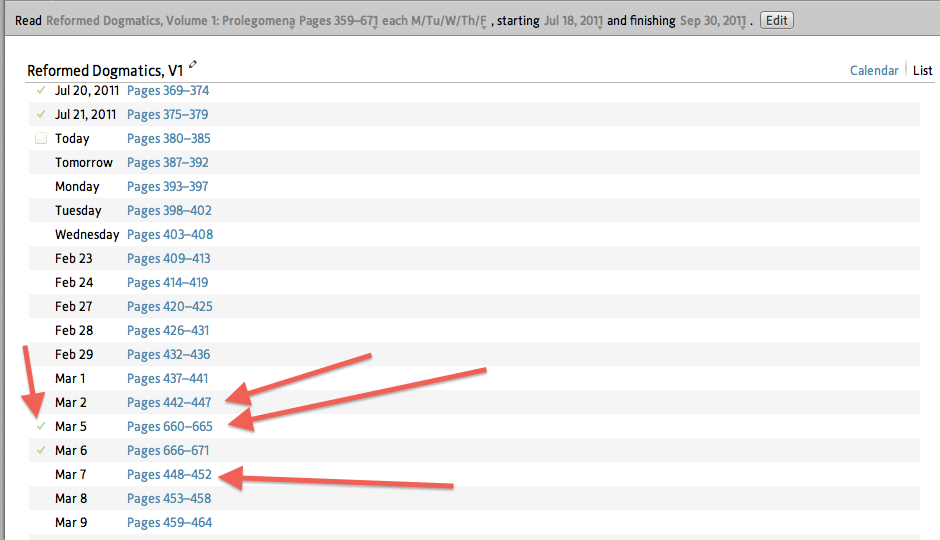Open Pages 437–441 link

(168, 378)
